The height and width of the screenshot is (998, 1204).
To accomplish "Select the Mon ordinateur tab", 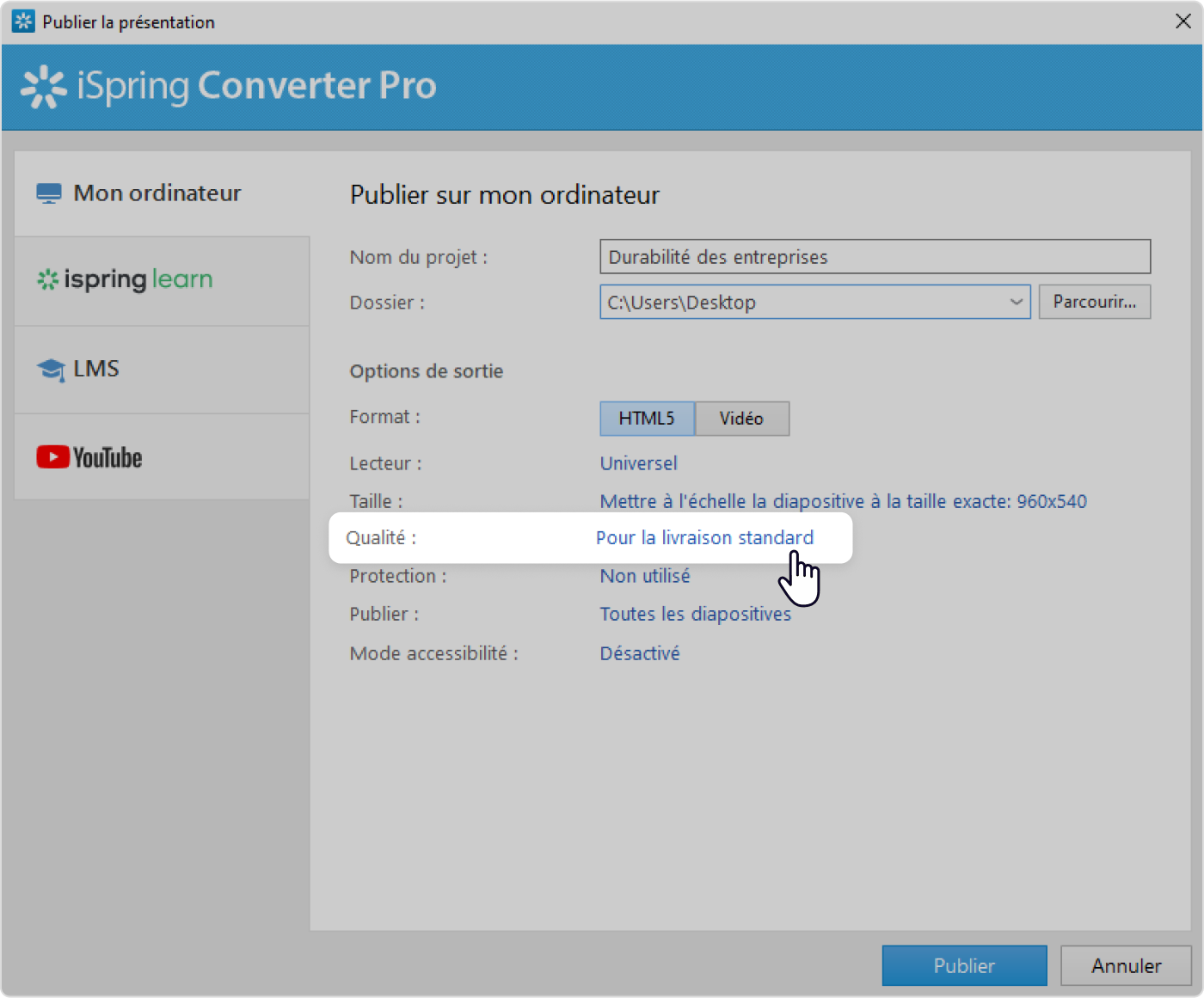I will pyautogui.click(x=162, y=193).
